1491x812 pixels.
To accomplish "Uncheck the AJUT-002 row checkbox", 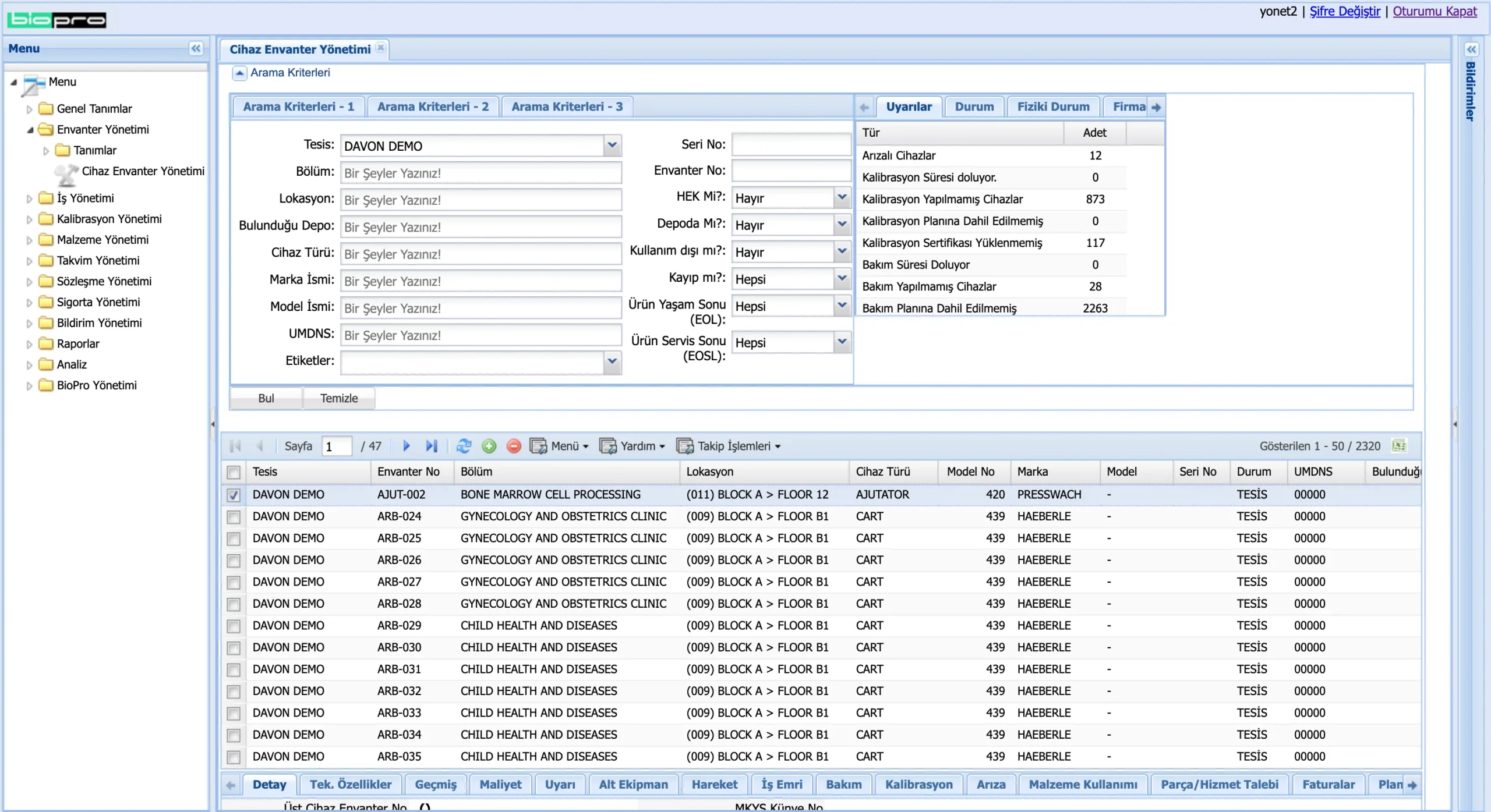I will click(x=234, y=495).
